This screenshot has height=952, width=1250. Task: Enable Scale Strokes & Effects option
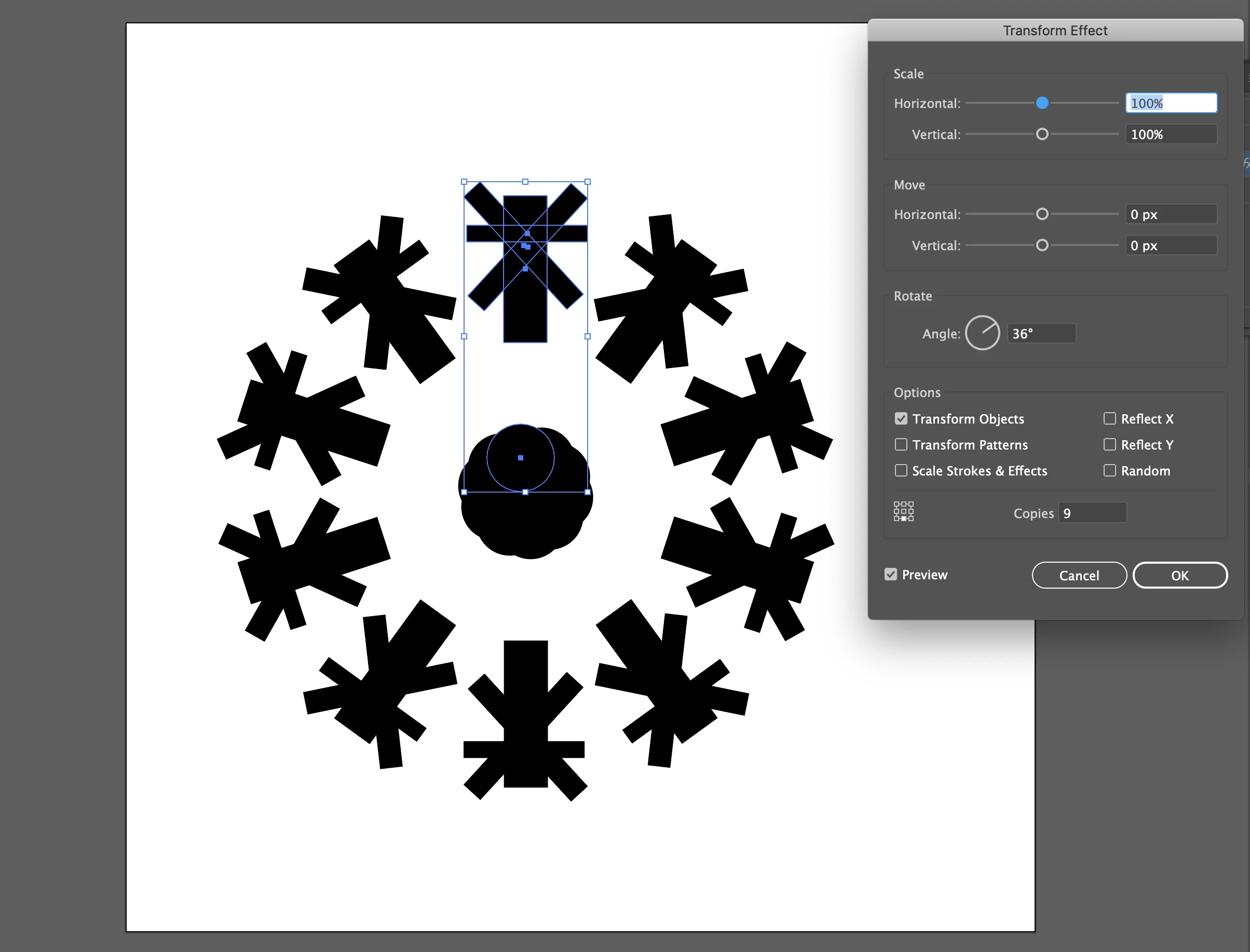pyautogui.click(x=901, y=471)
